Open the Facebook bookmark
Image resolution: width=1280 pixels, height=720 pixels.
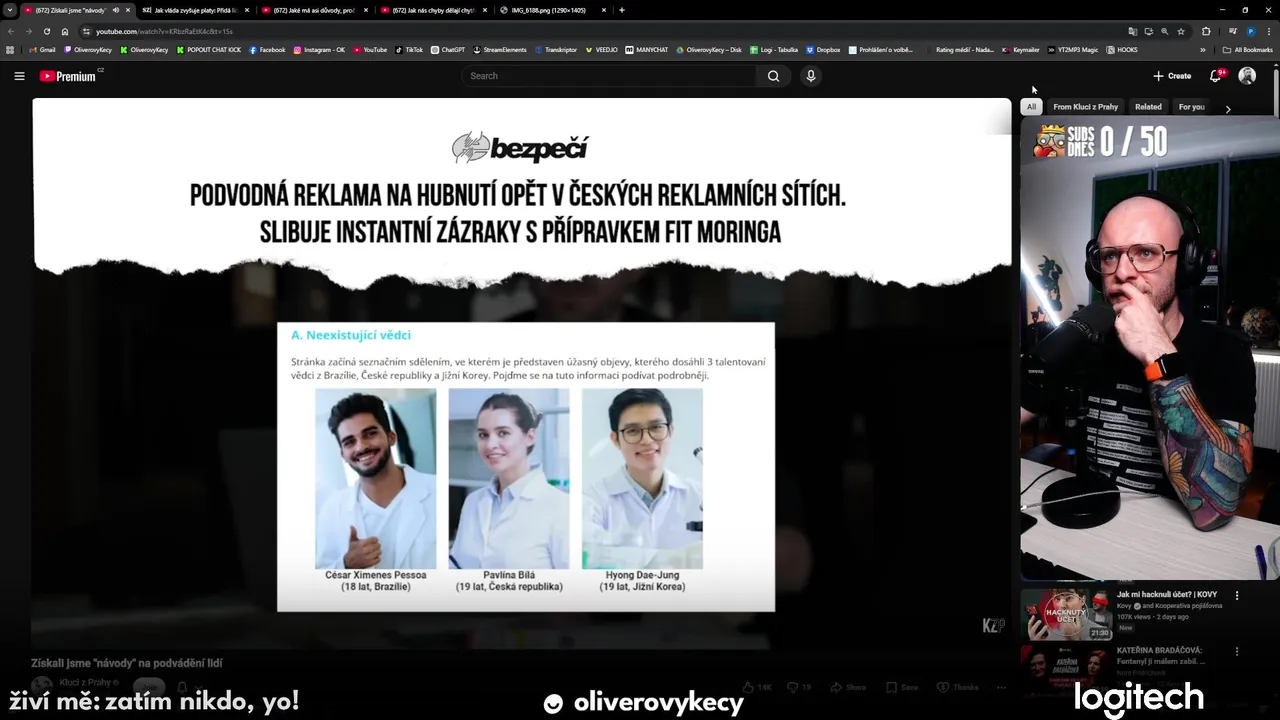click(267, 49)
